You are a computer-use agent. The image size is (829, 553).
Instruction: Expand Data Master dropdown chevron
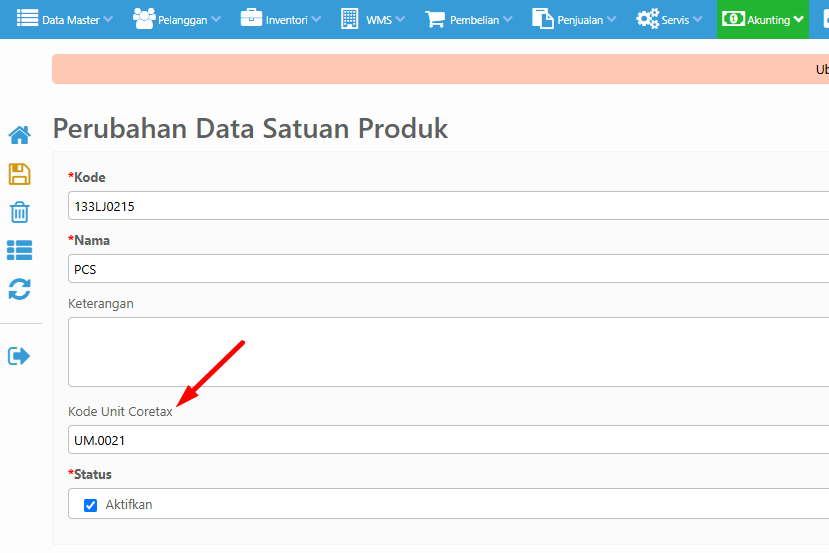pyautogui.click(x=108, y=20)
